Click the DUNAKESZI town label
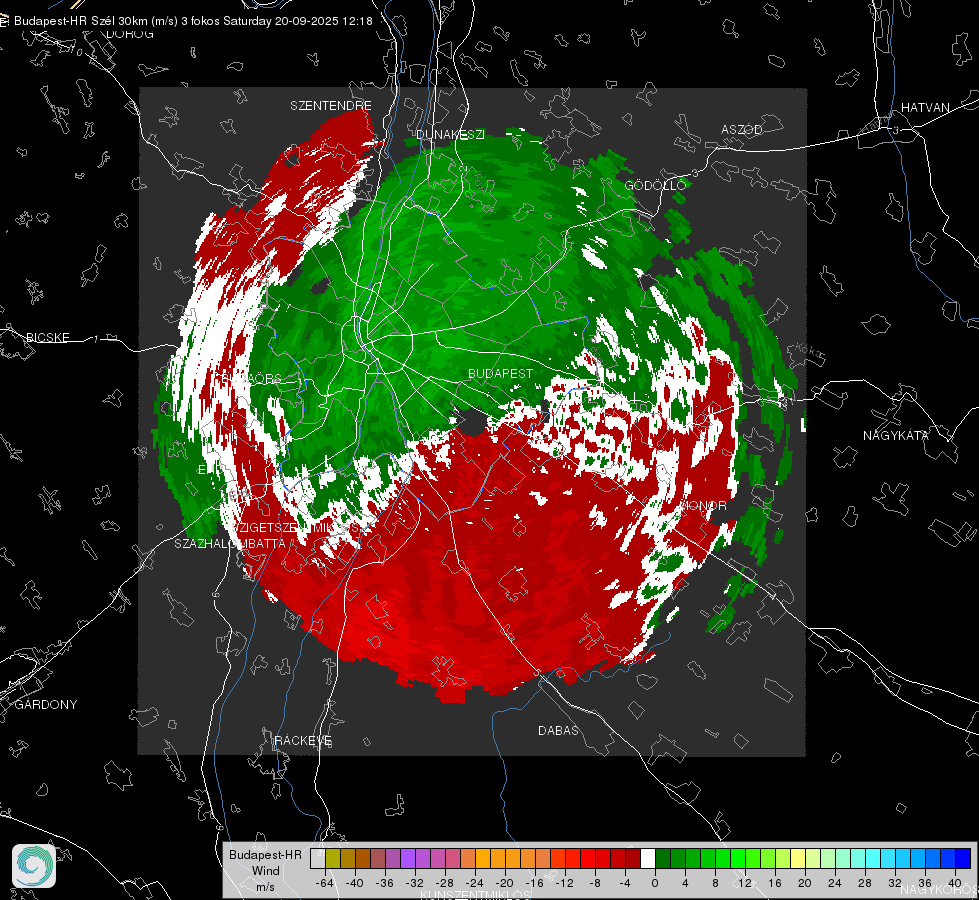 pyautogui.click(x=450, y=134)
